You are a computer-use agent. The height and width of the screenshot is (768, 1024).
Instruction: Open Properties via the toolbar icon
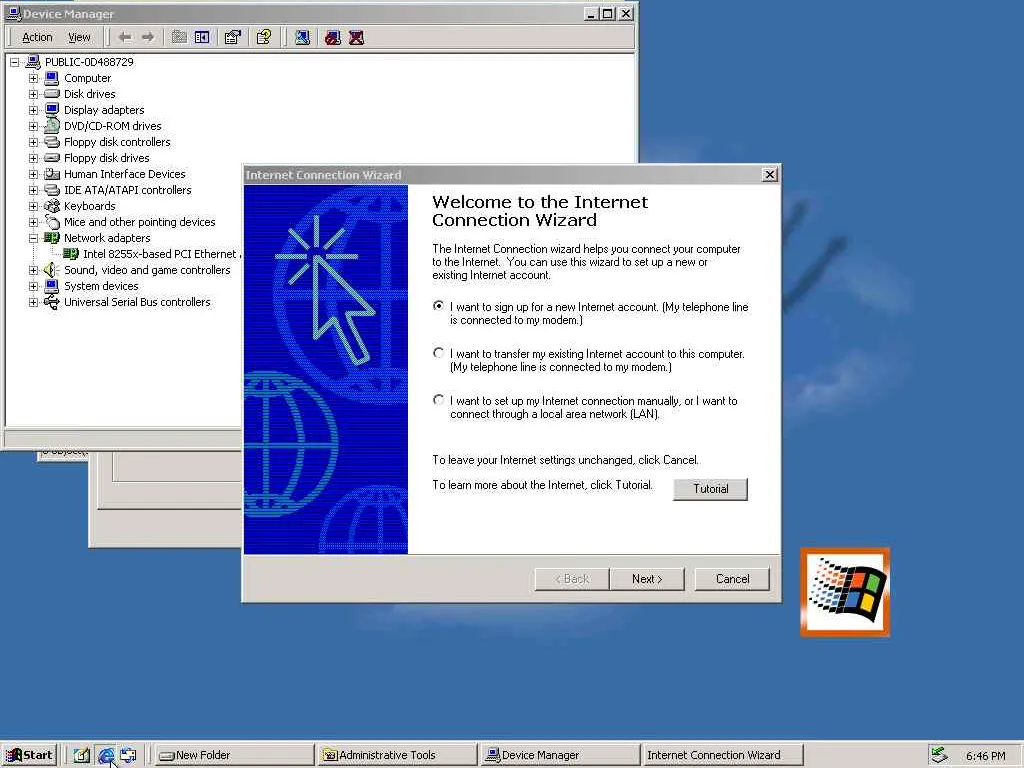232,37
